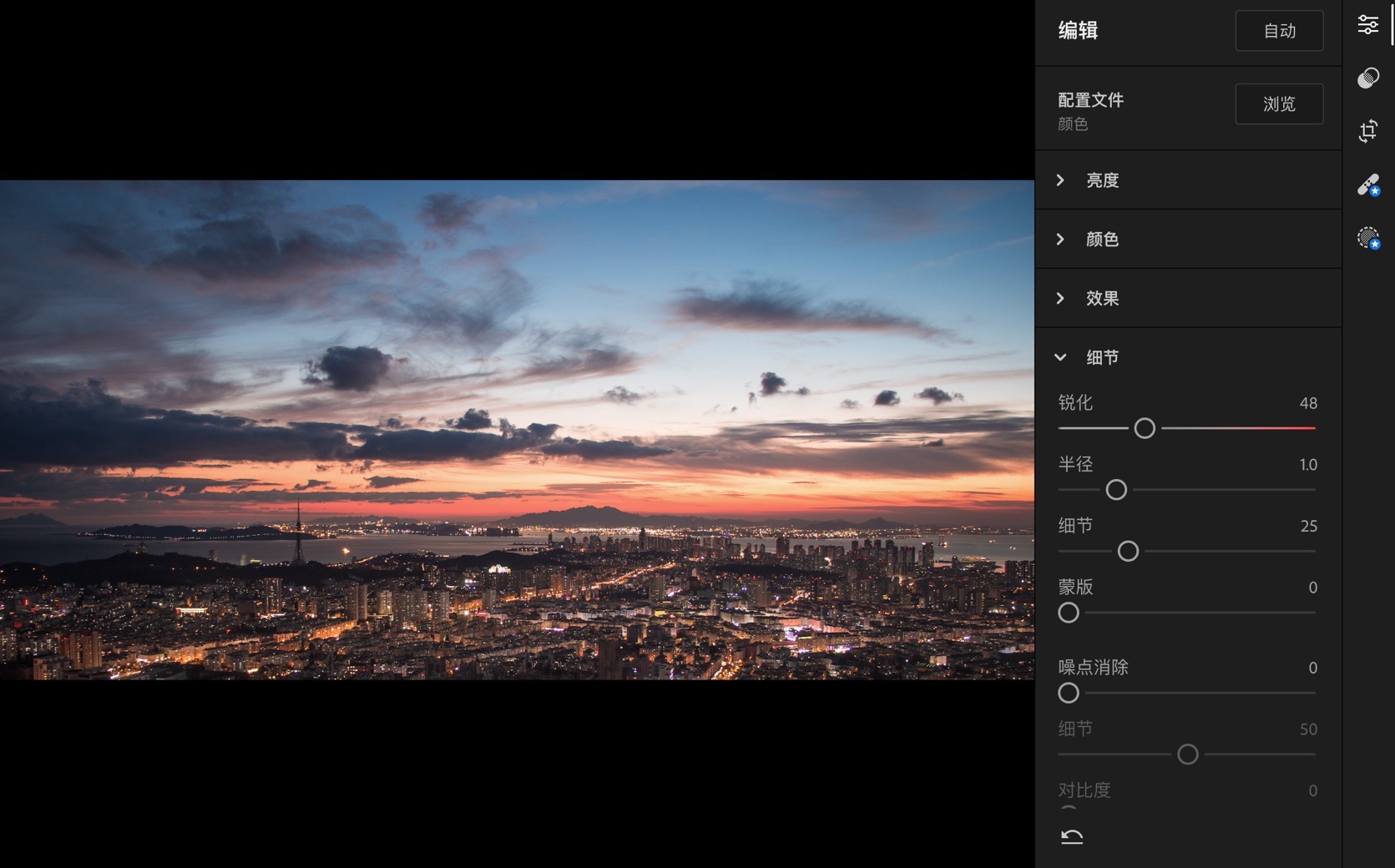Click the 自动 button

(1278, 31)
